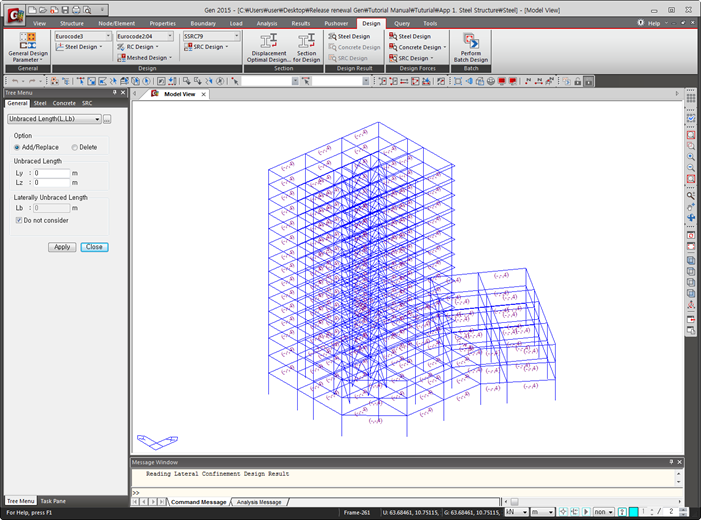This screenshot has width=701, height=520.
Task: Select the Delete radio option
Action: (x=74, y=147)
